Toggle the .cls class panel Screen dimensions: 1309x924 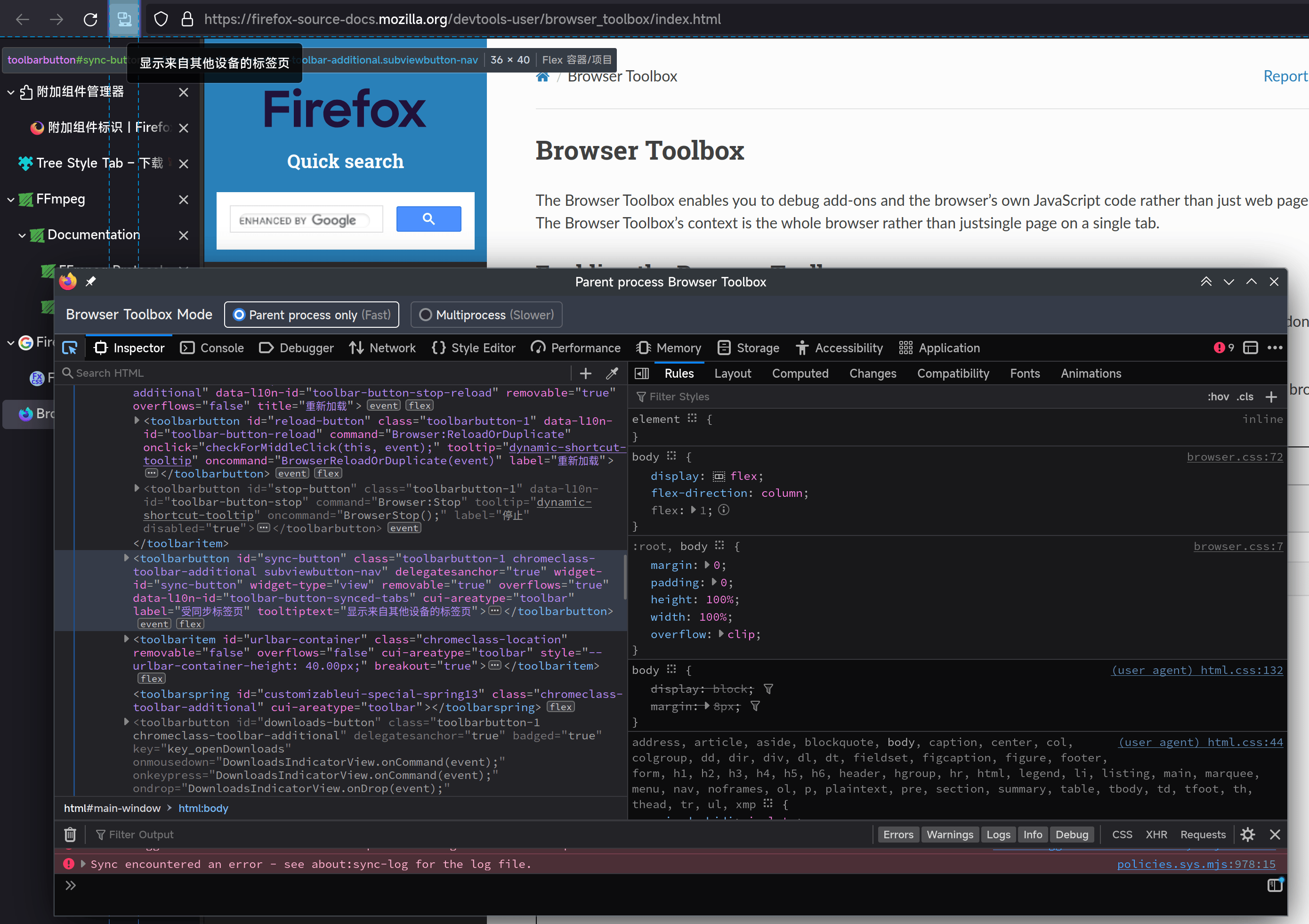[x=1245, y=397]
